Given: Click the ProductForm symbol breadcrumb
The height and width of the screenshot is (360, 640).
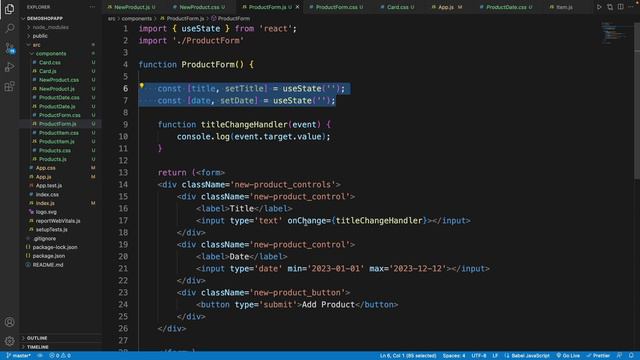Looking at the screenshot, I should [231, 18].
